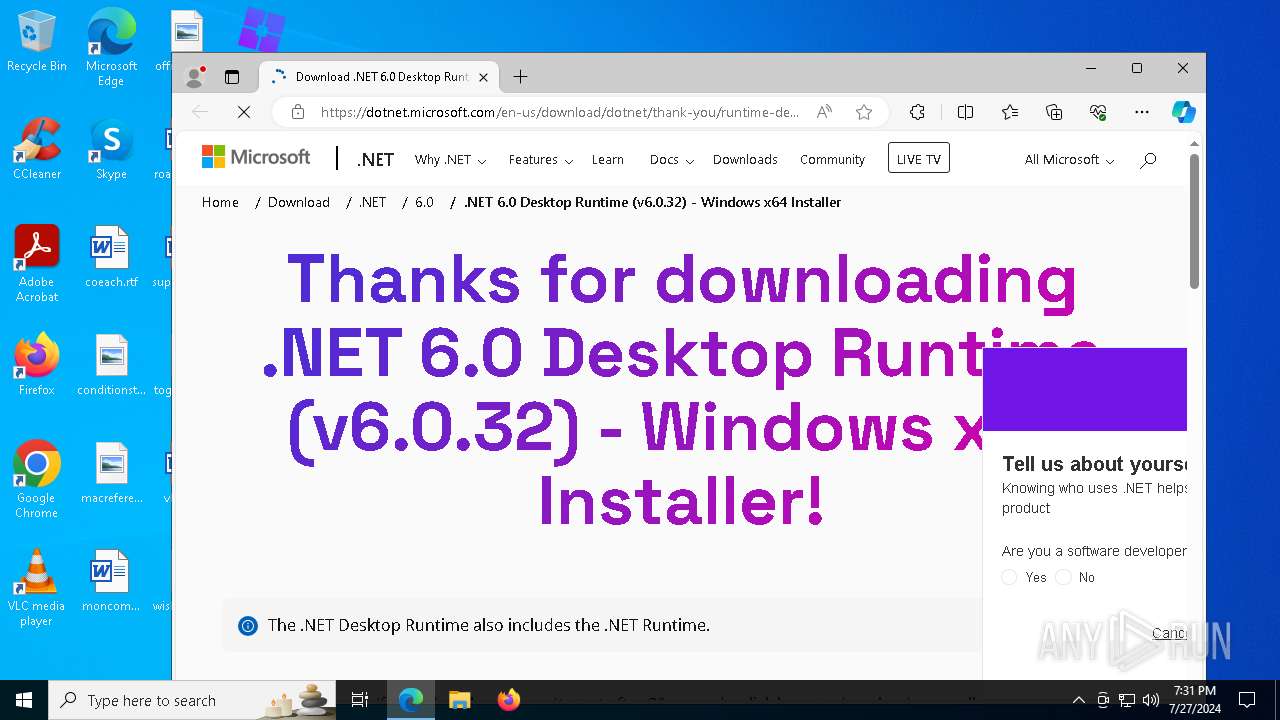Go to .NET breadcrumb
The height and width of the screenshot is (720, 1280).
(x=372, y=202)
